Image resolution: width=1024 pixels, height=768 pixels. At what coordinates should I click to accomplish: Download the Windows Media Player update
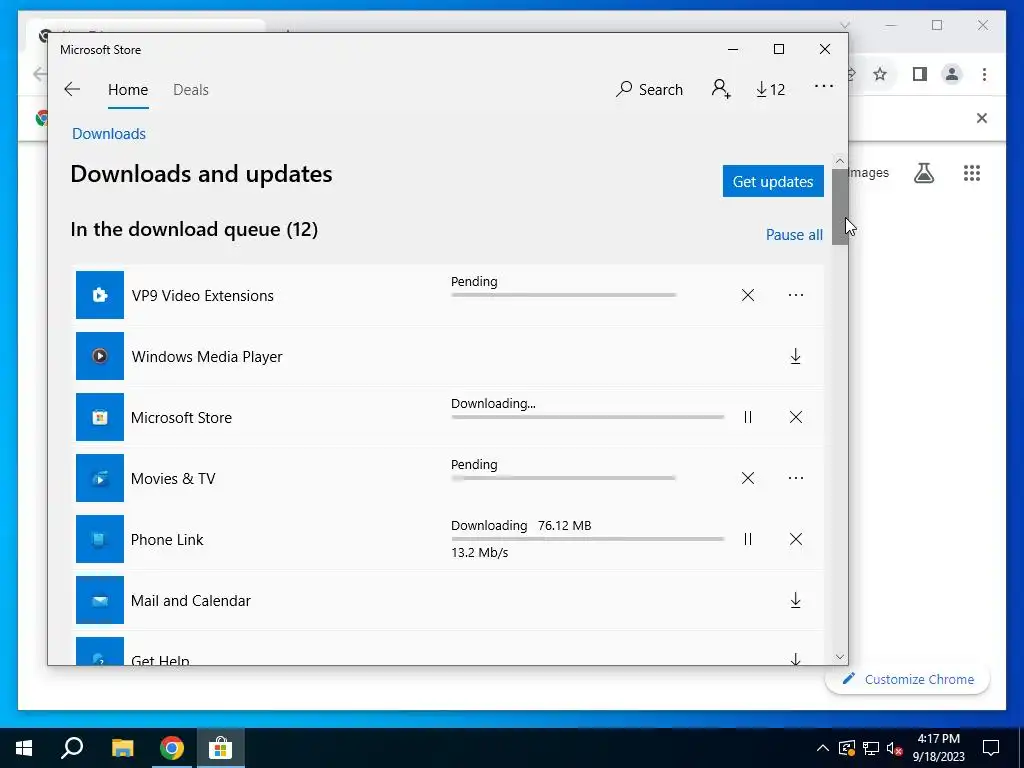pos(795,356)
